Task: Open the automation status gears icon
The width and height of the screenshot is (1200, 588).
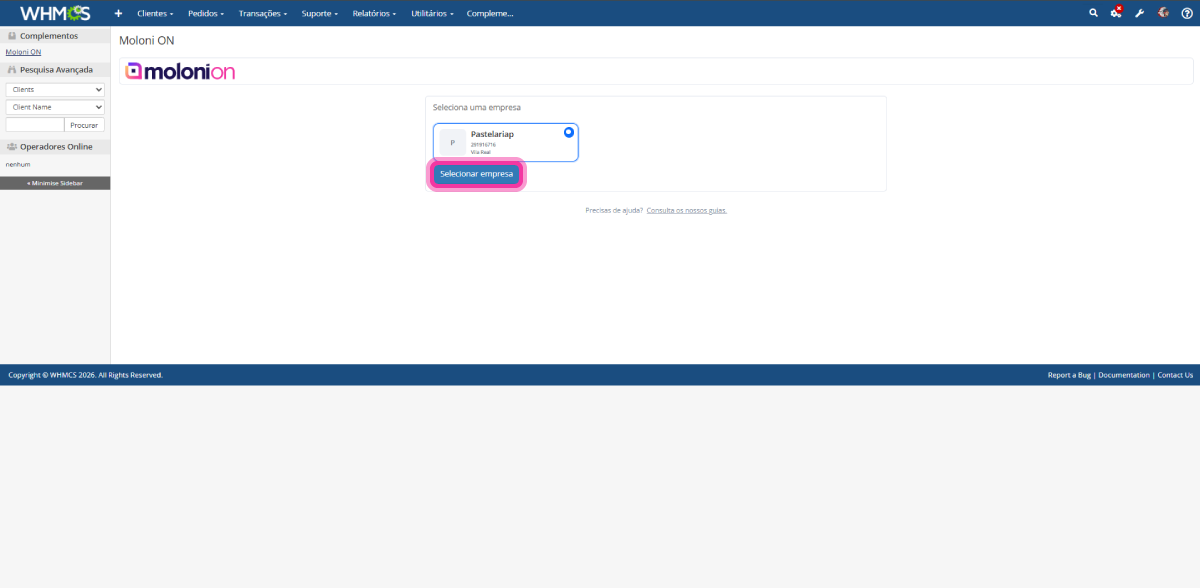Action: [1116, 13]
